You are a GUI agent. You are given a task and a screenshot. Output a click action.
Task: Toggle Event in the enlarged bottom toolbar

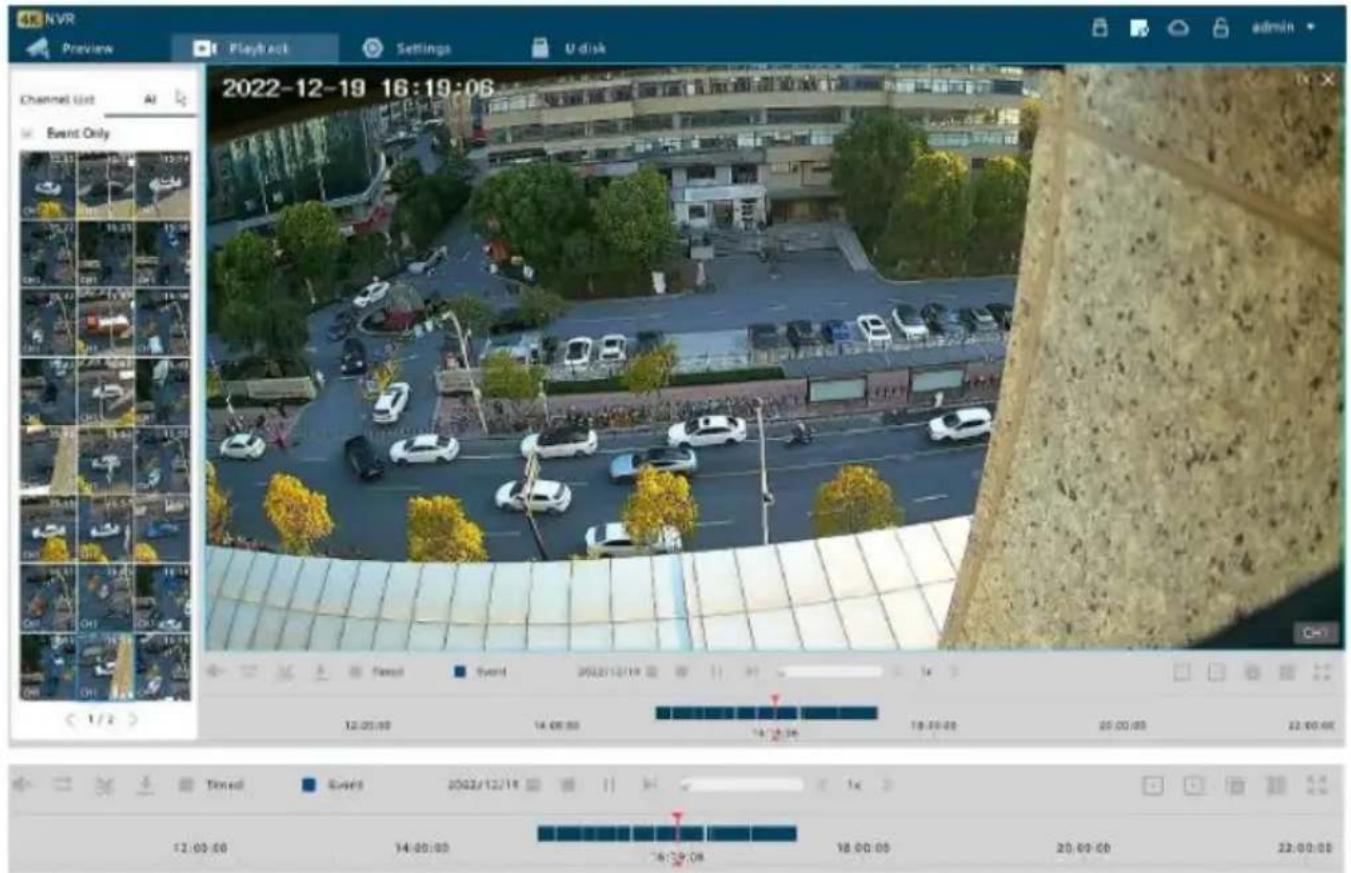[x=309, y=786]
